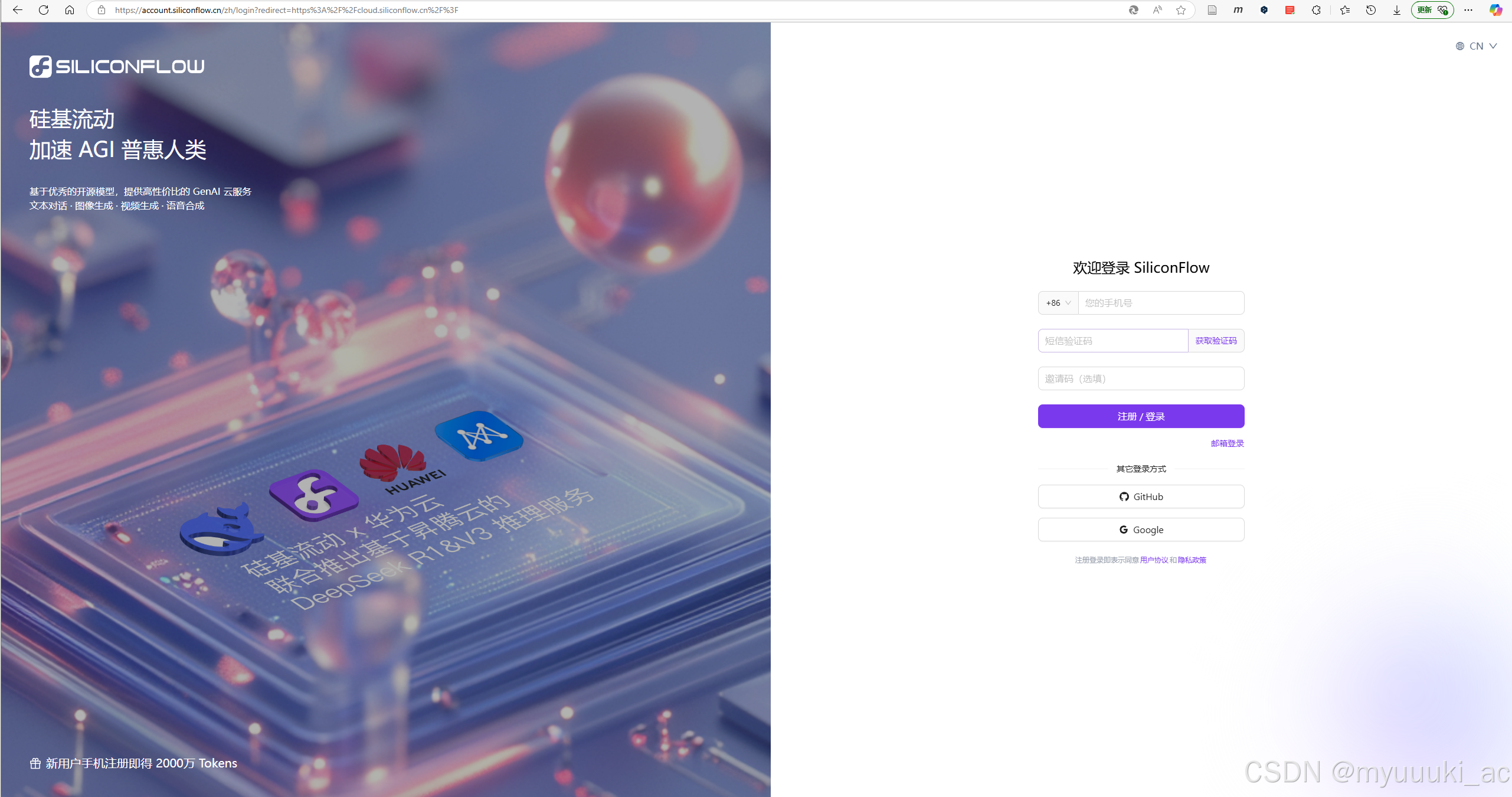Open the read aloud icon

(1157, 10)
